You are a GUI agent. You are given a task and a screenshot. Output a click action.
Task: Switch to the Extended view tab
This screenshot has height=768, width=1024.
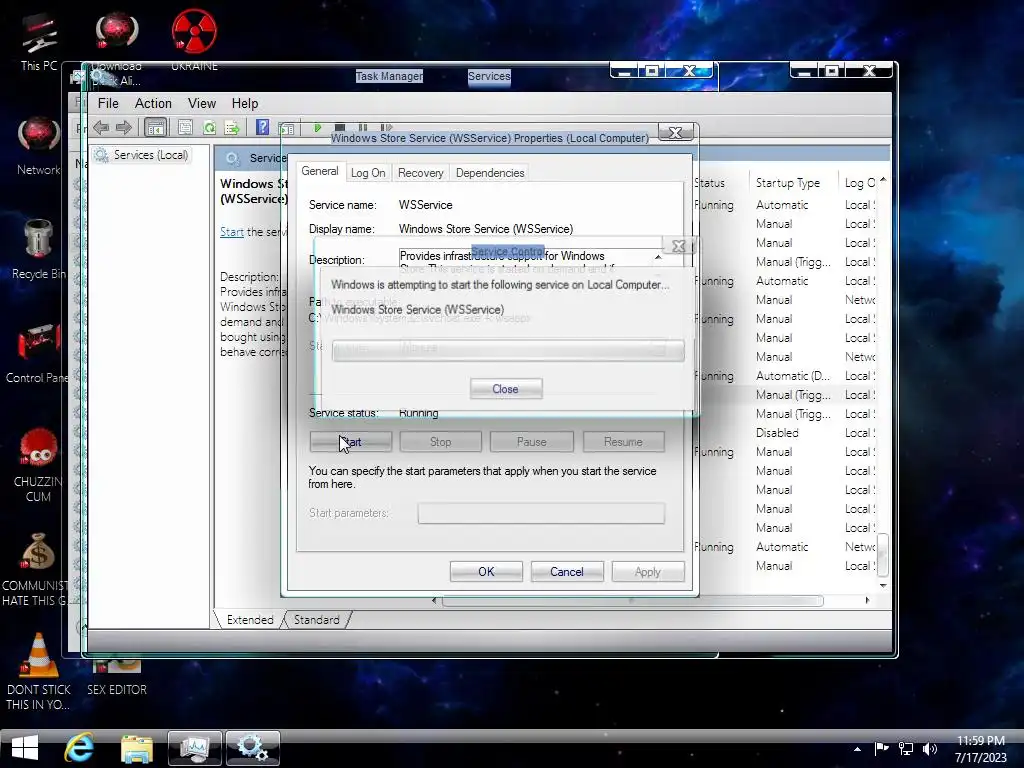pyautogui.click(x=250, y=619)
